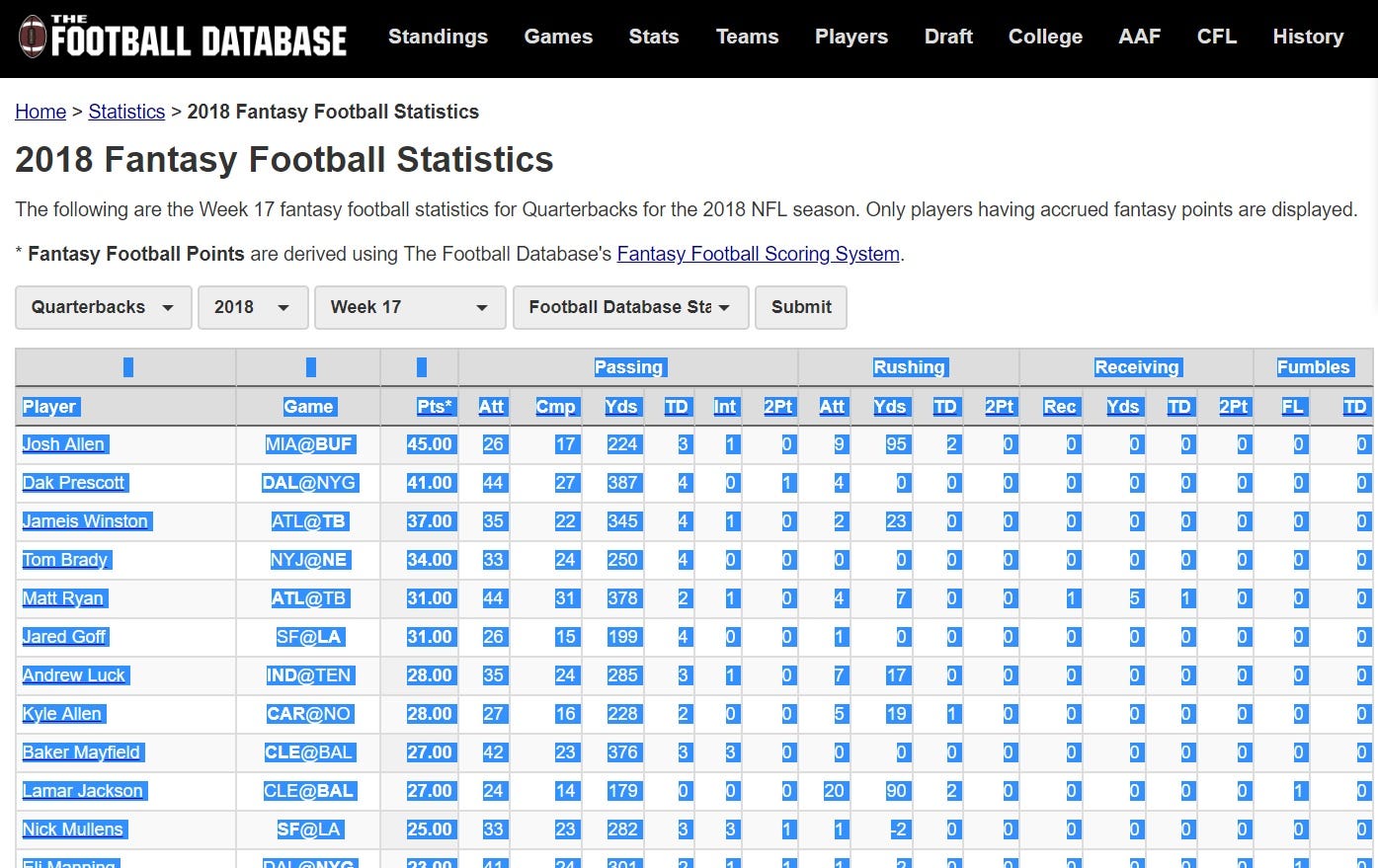Open Andrew Luck player page
1378x868 pixels.
point(75,675)
